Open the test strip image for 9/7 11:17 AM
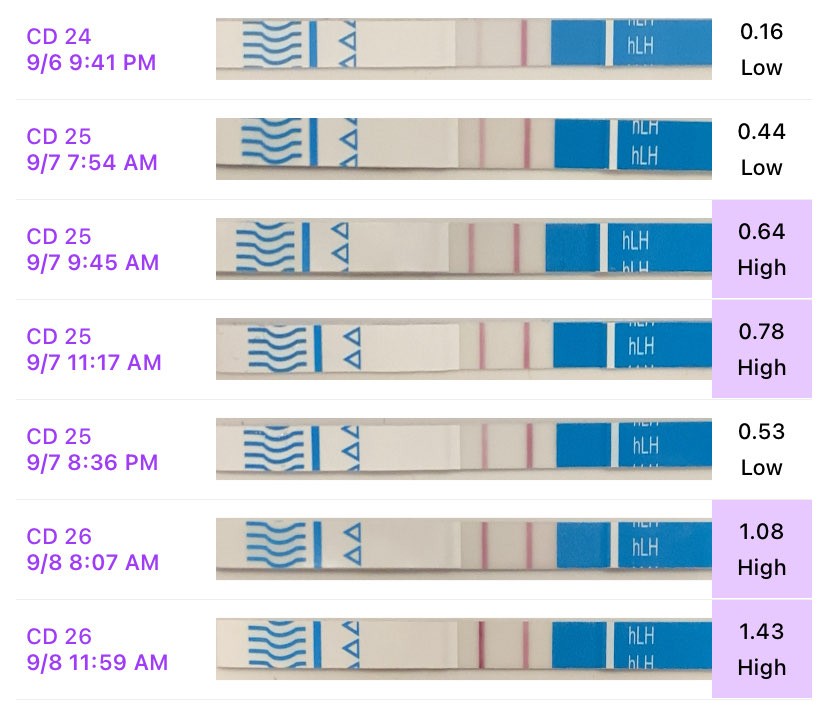The height and width of the screenshot is (725, 828). pos(463,349)
